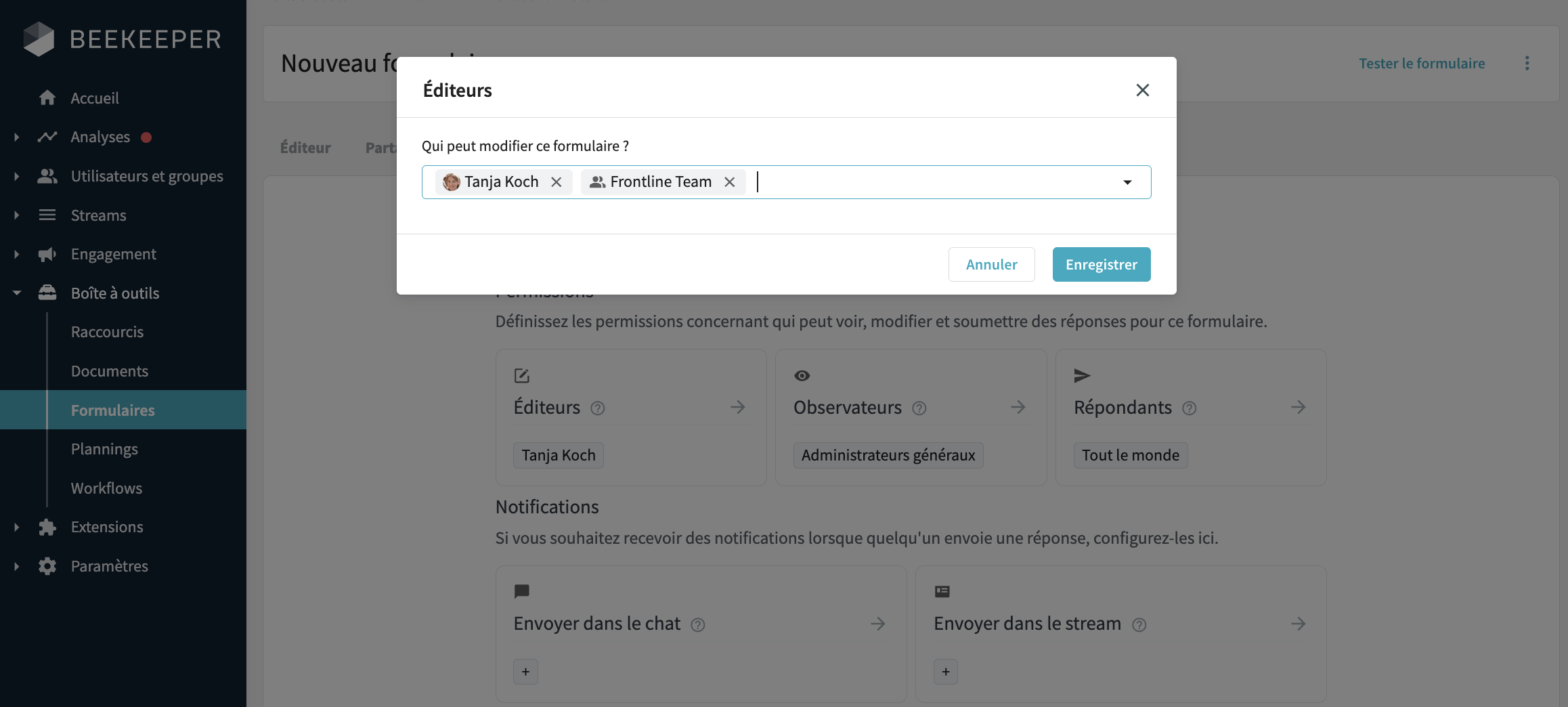This screenshot has width=1568, height=707.
Task: Open the Répondants permissions arrow
Action: click(1297, 407)
